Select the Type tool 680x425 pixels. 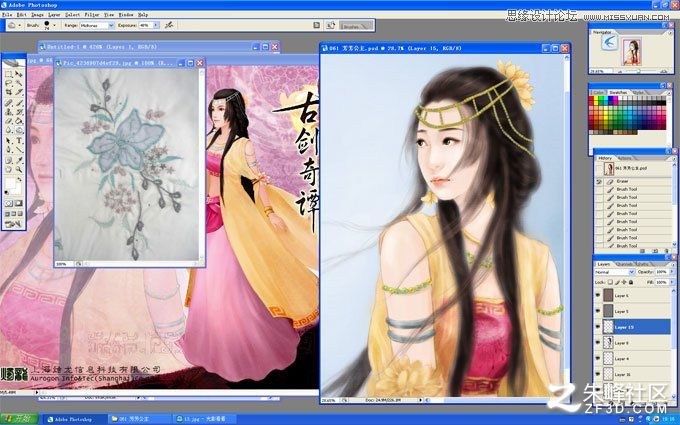tap(19, 141)
